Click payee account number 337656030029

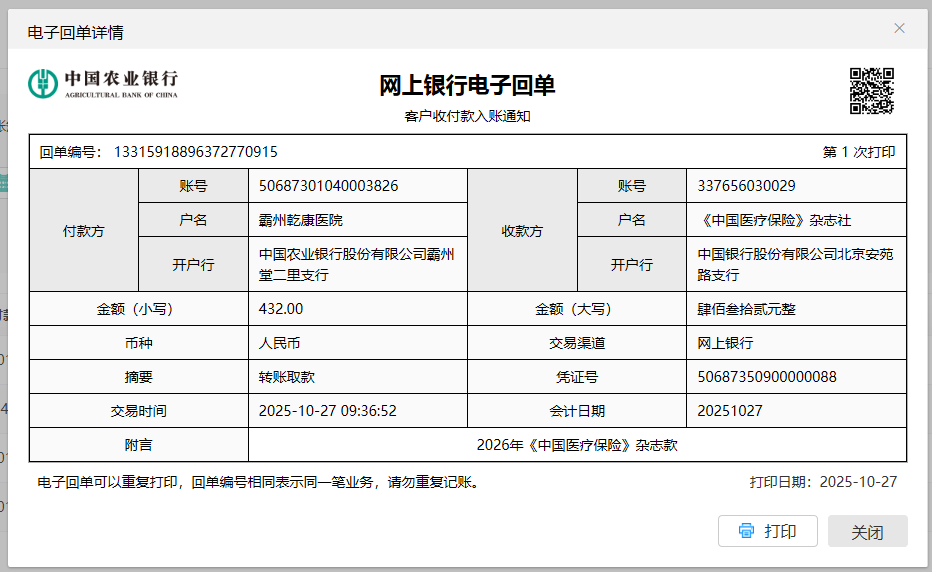tap(746, 186)
